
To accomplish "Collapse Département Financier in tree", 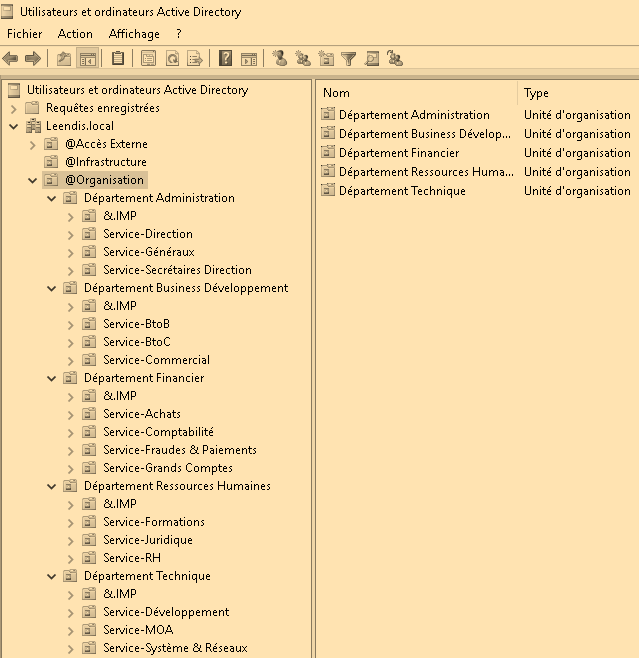I will click(52, 379).
